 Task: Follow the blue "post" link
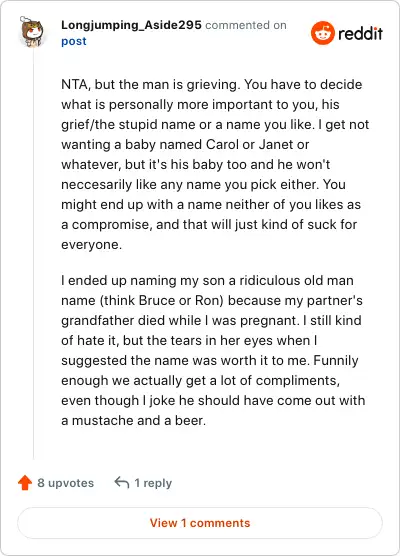74,41
